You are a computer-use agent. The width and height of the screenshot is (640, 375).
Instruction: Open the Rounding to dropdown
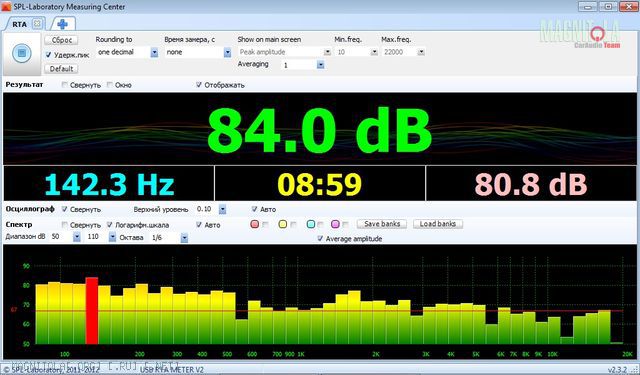coord(154,52)
